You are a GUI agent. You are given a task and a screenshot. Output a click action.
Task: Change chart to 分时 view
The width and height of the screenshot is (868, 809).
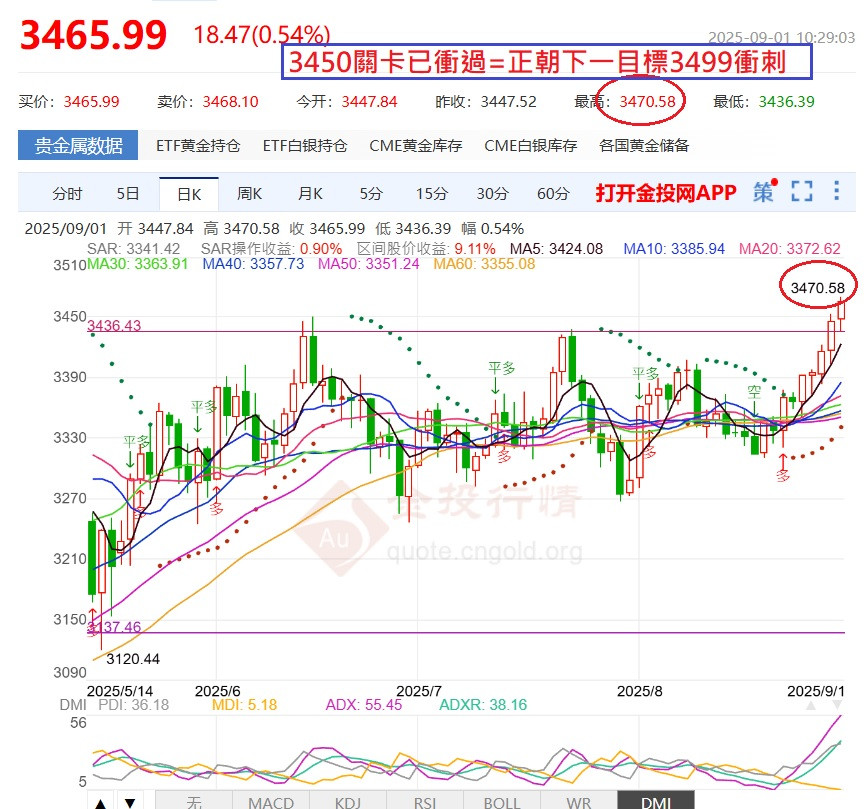coord(65,193)
